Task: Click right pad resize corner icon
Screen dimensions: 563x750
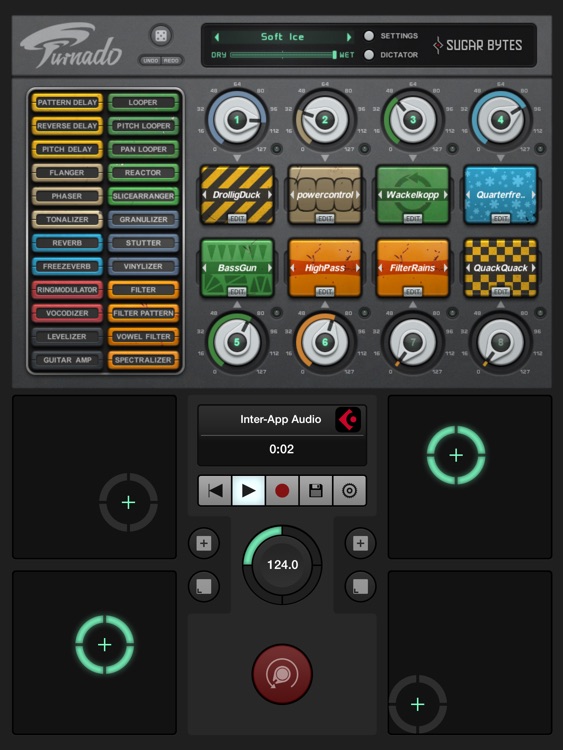Action: [360, 586]
